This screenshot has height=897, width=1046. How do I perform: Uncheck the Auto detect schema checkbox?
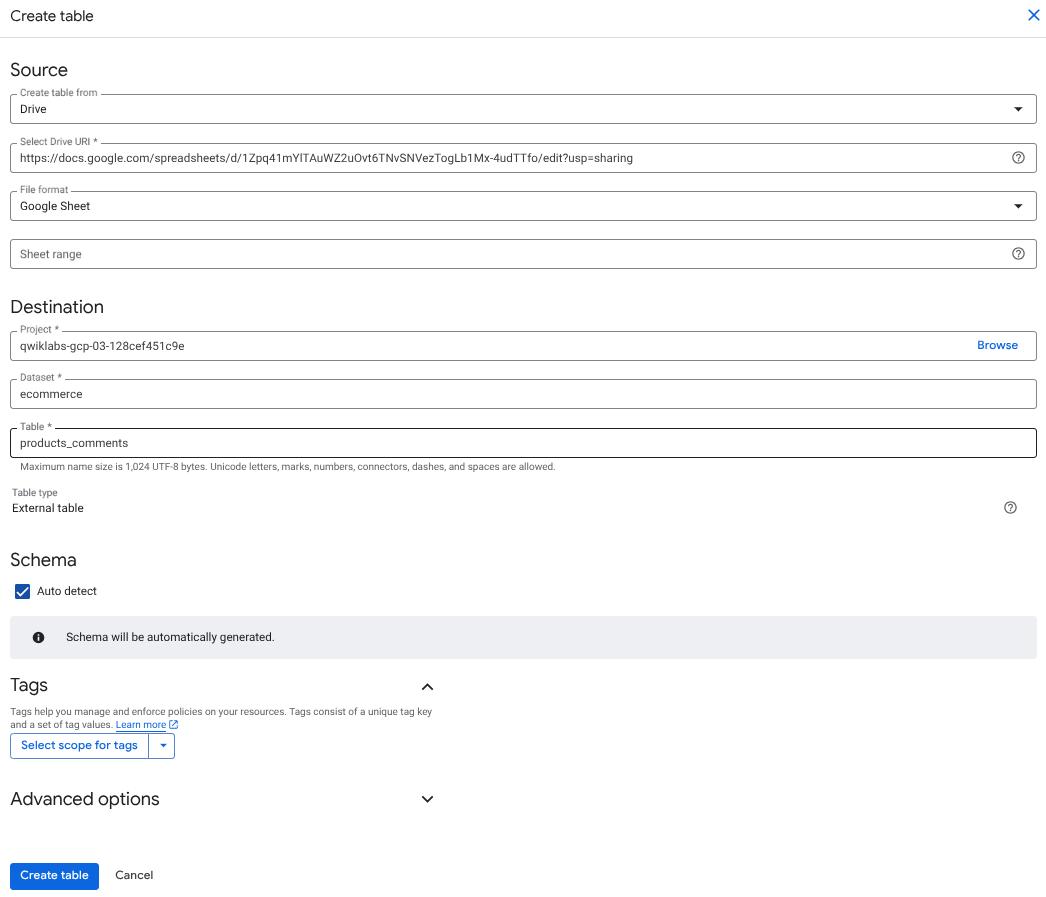point(22,591)
